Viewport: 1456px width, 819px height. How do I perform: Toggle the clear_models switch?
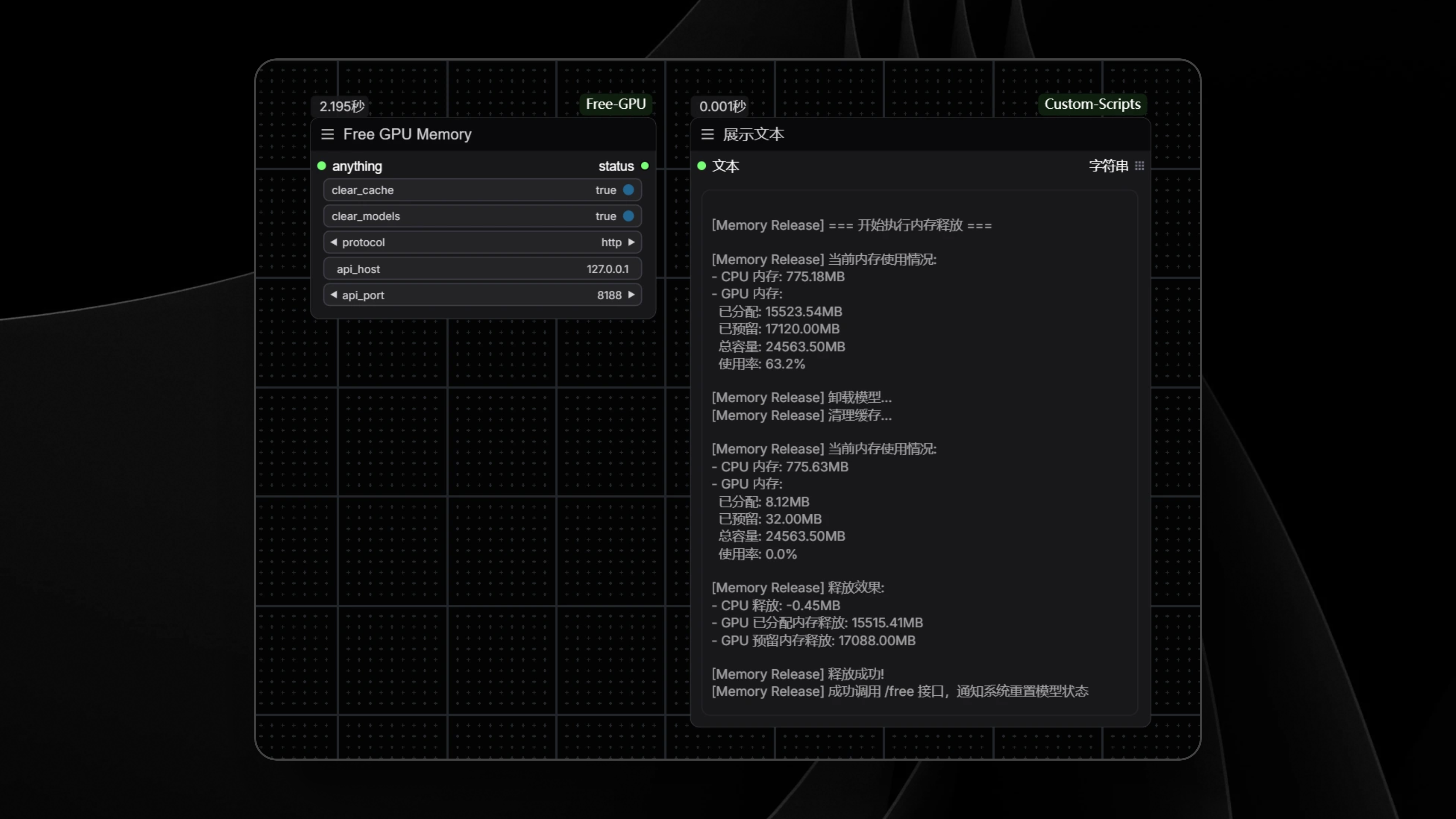pyautogui.click(x=628, y=216)
